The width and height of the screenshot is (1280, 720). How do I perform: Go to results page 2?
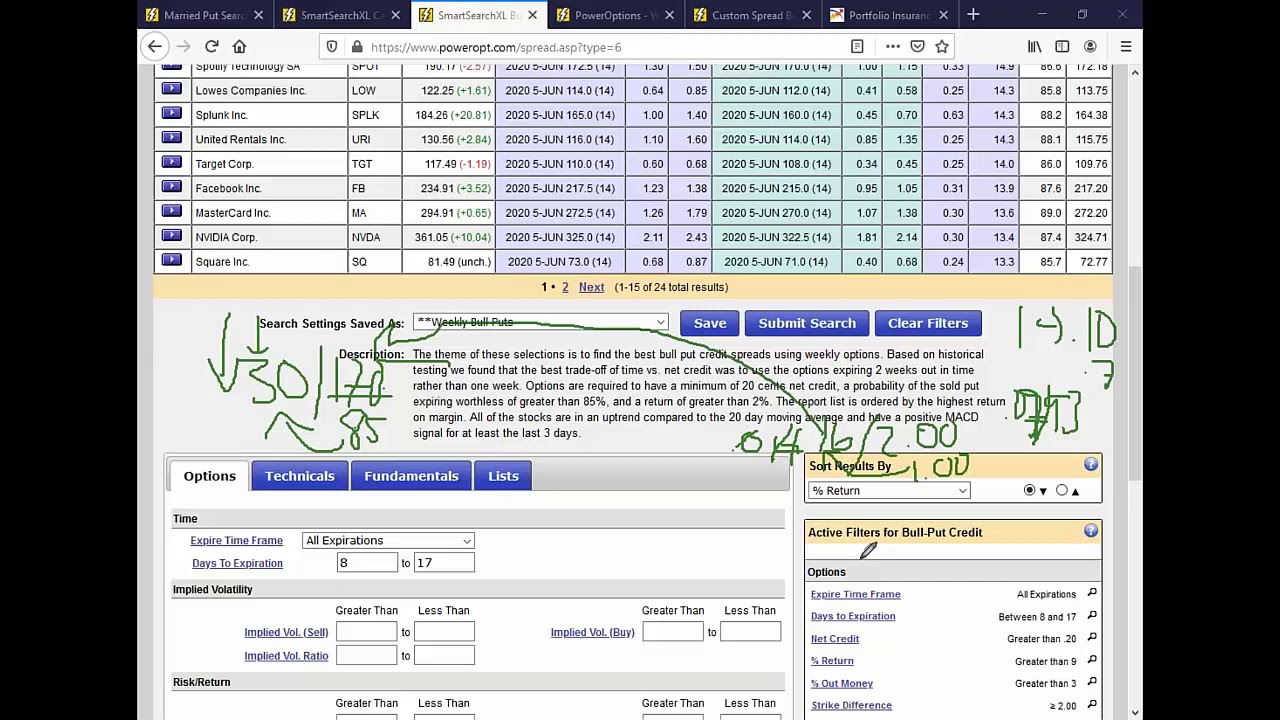pos(565,287)
